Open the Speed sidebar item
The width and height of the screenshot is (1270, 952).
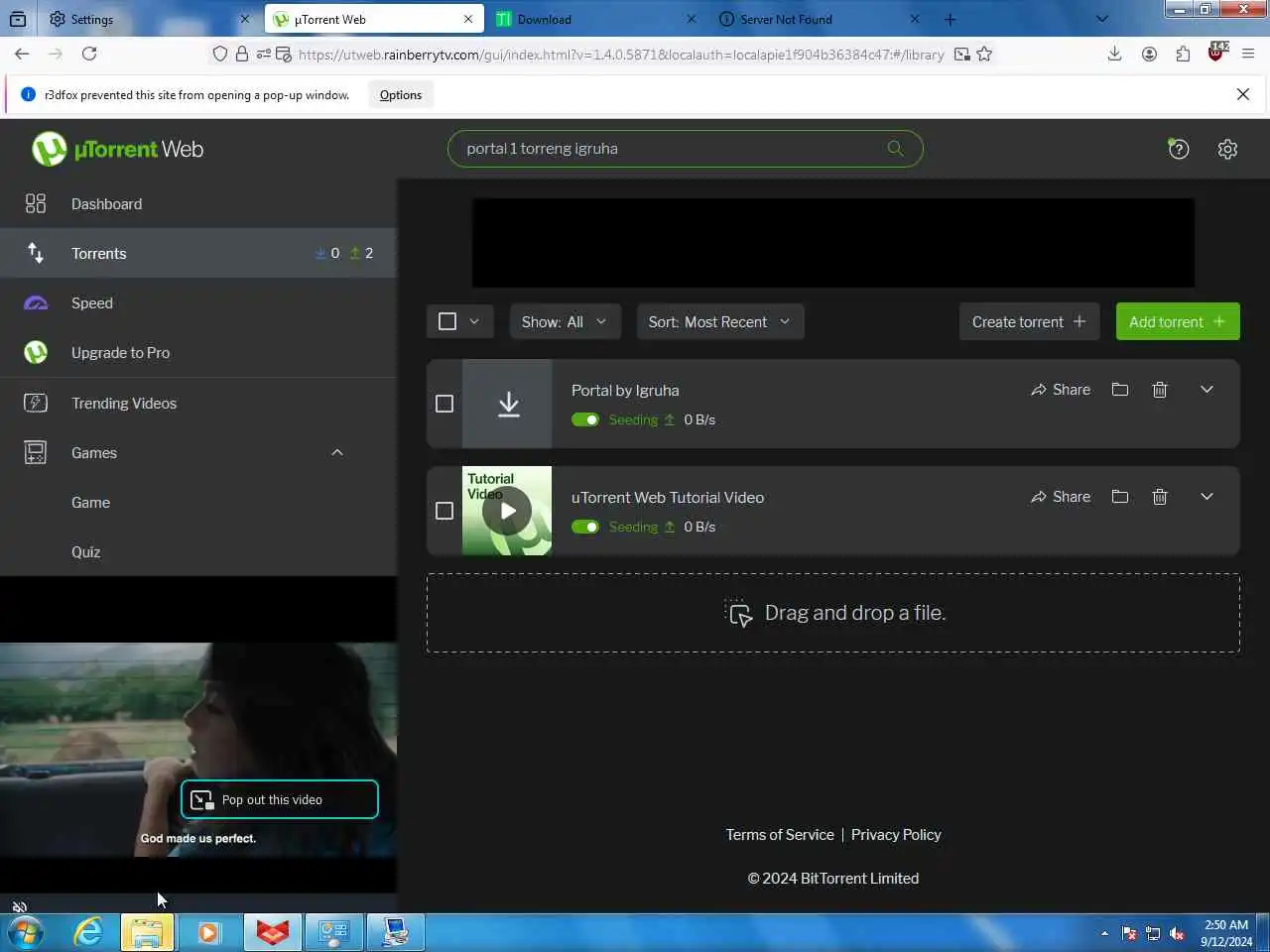(198, 302)
